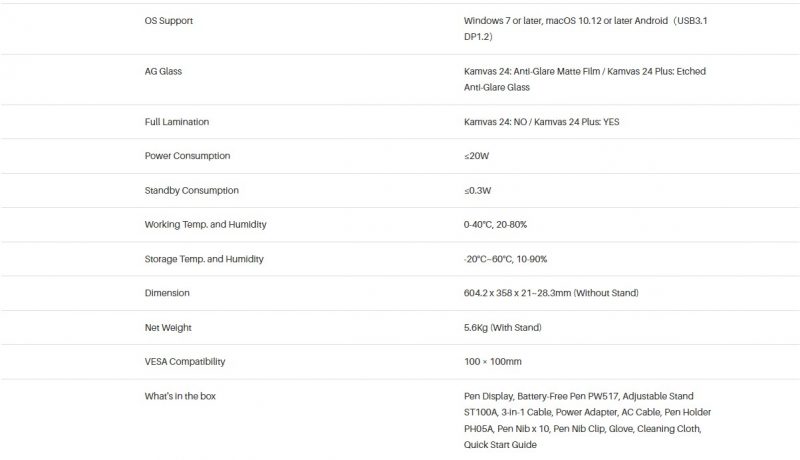Click the ≤0.3W standby value

tap(477, 191)
